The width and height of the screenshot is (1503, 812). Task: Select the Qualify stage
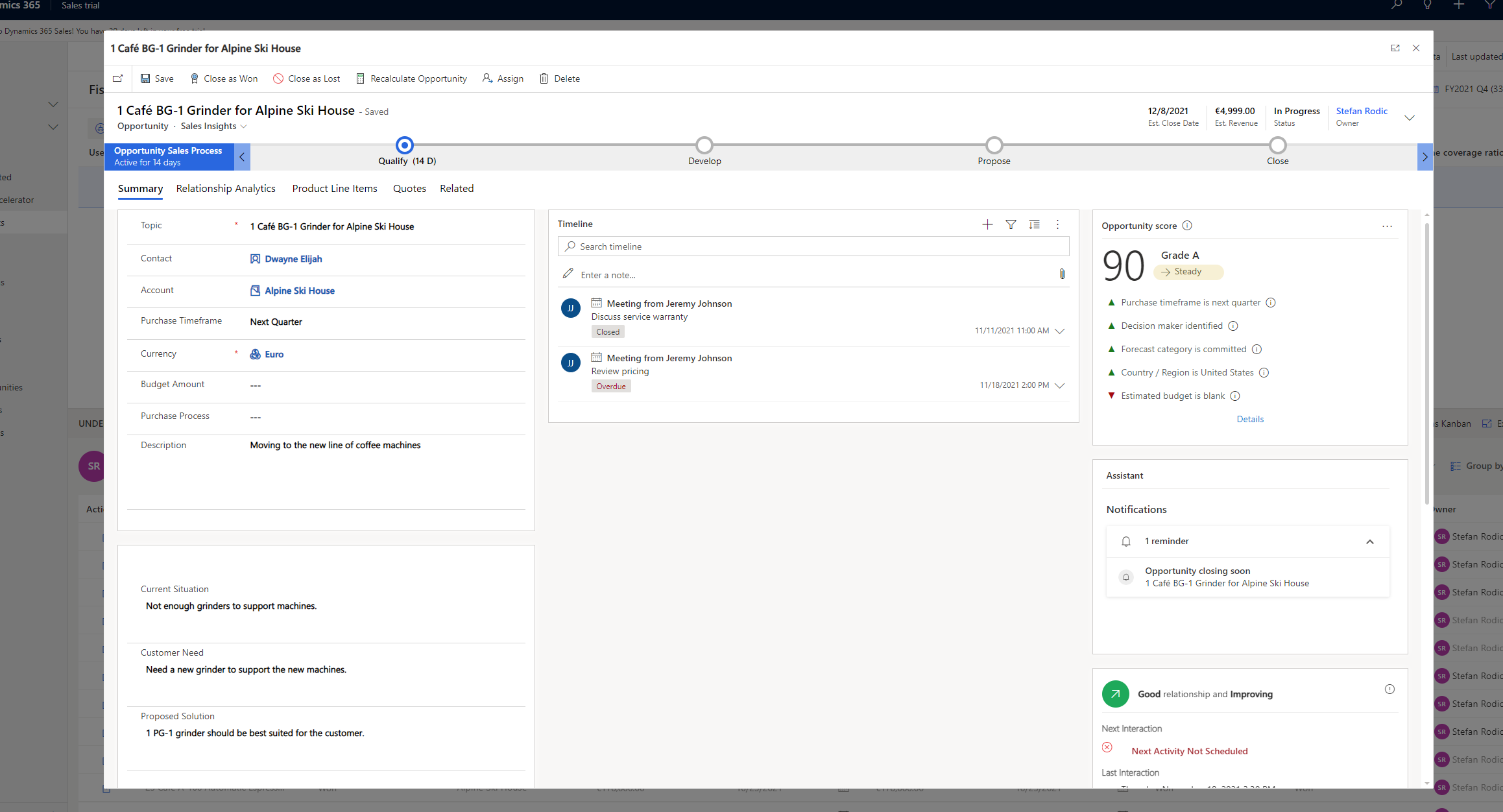405,145
